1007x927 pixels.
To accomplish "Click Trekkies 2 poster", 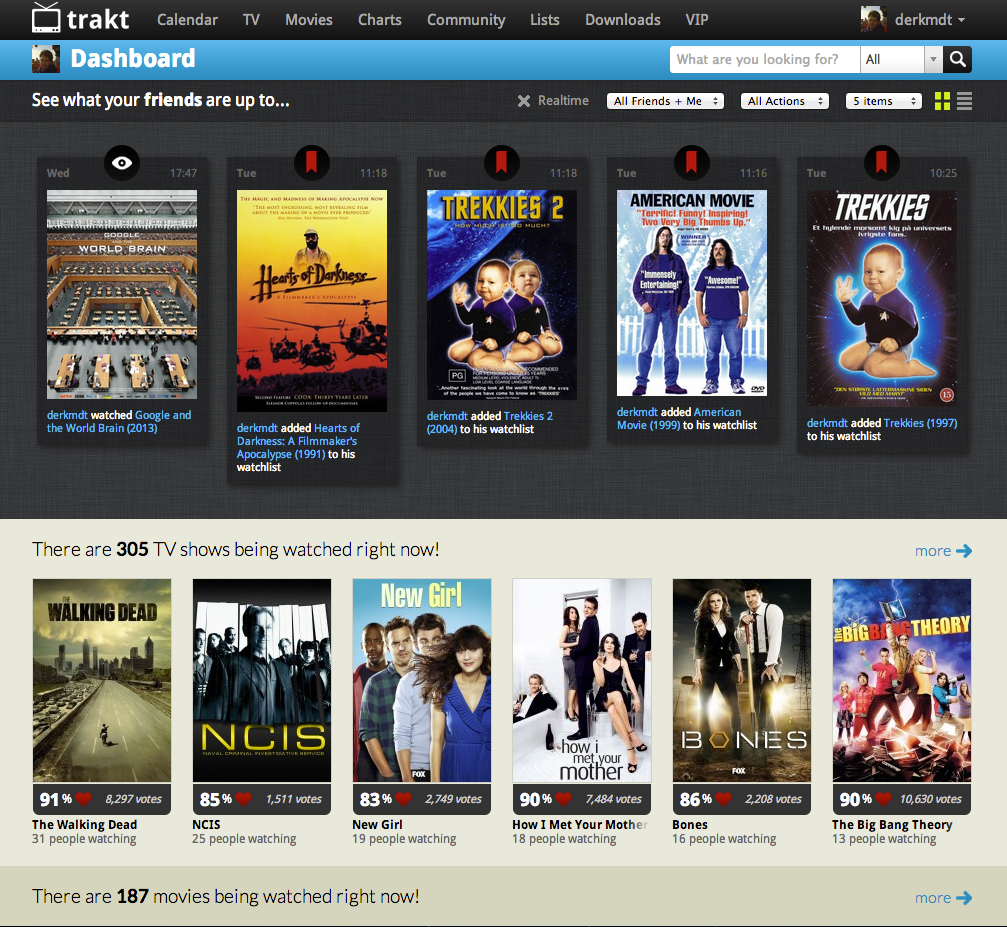I will pyautogui.click(x=502, y=295).
